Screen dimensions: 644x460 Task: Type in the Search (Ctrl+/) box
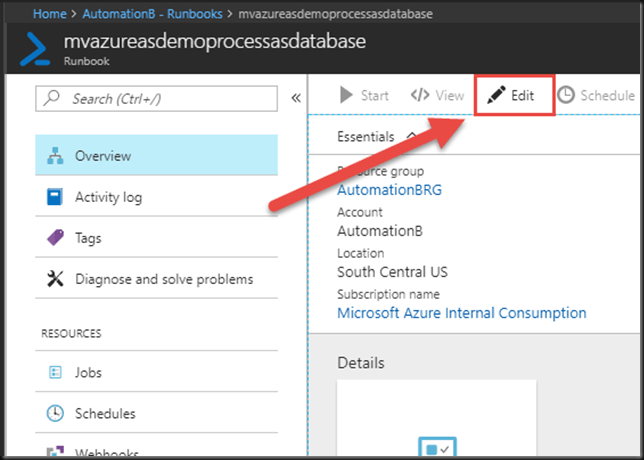160,99
